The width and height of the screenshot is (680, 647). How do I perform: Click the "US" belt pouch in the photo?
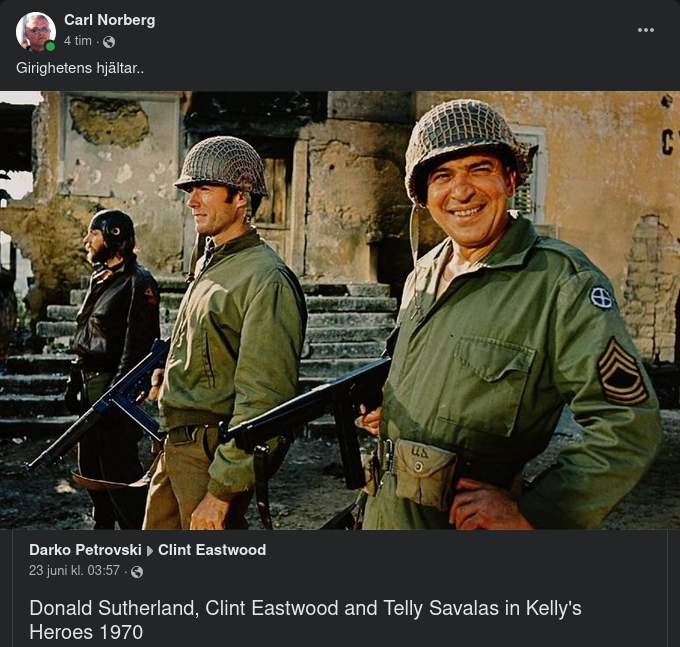tap(425, 470)
